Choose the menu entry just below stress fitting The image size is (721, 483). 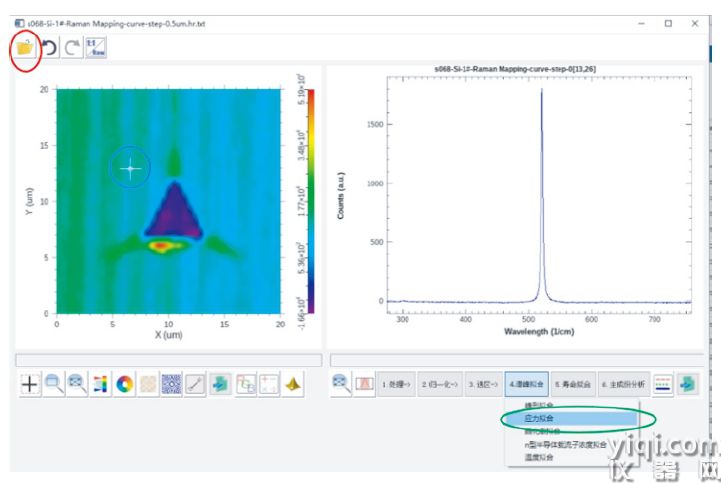click(571, 431)
